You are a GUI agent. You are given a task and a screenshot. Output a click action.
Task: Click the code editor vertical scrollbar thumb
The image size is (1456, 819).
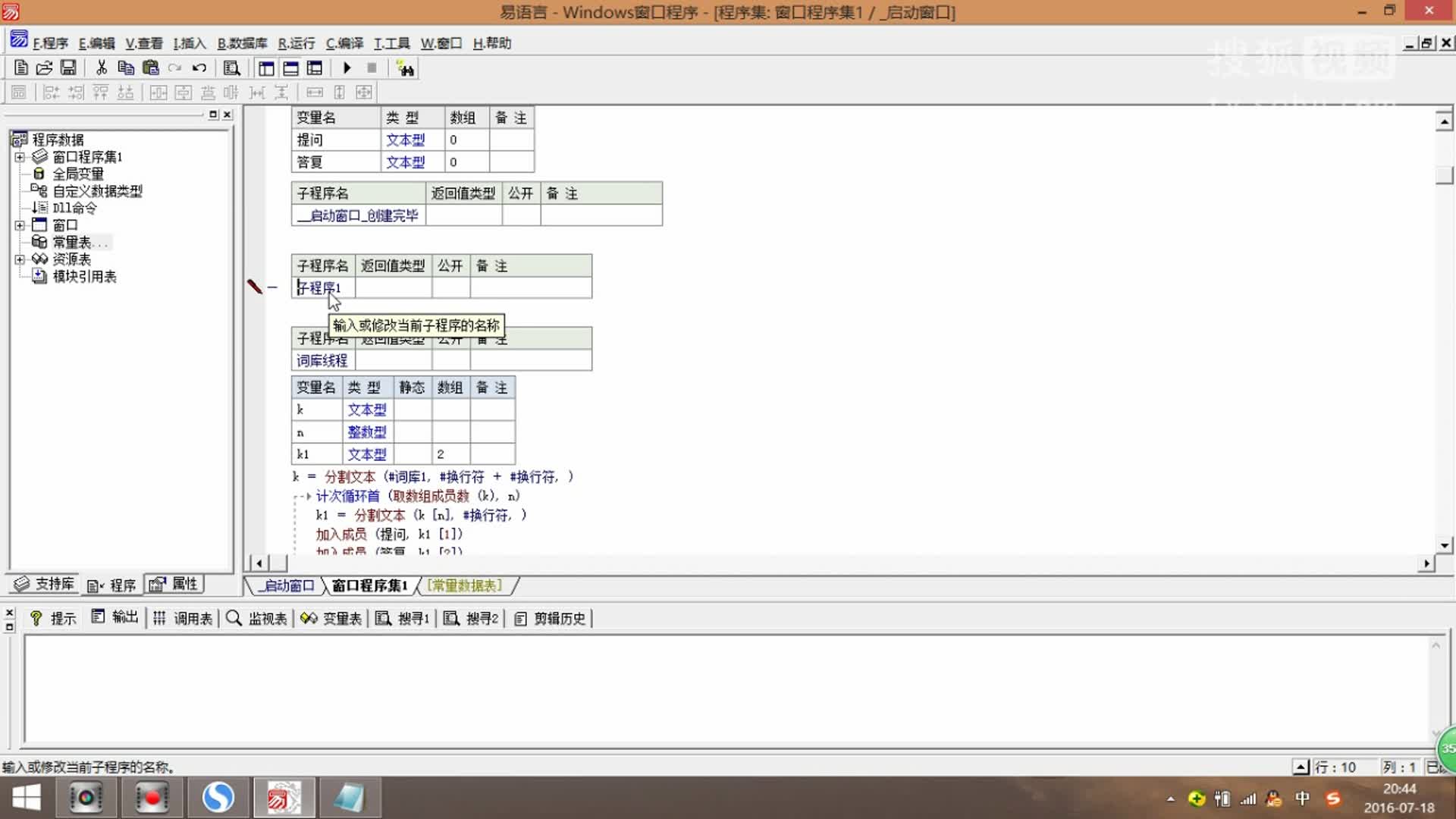[1444, 175]
